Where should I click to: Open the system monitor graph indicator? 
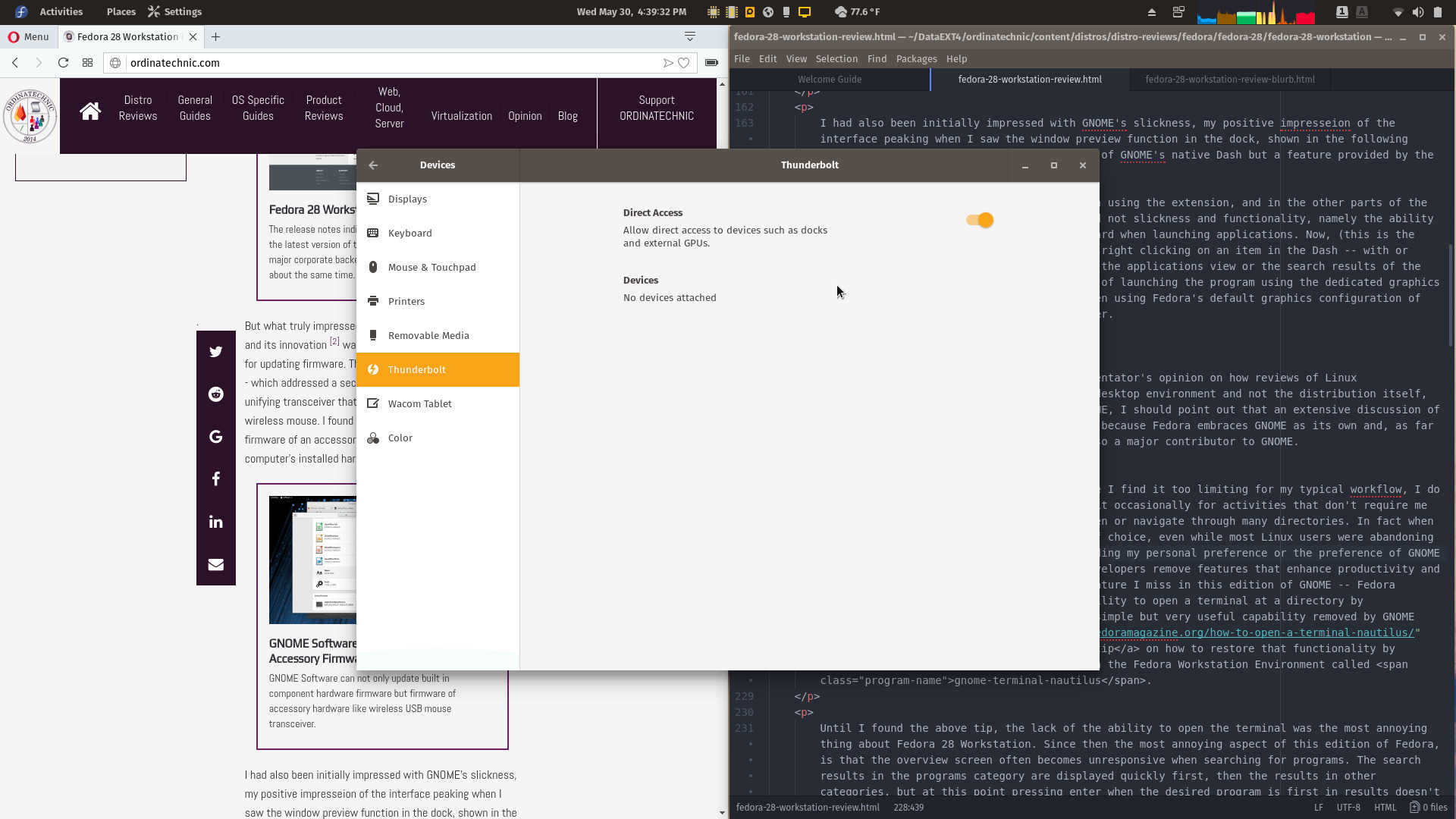click(x=1256, y=12)
